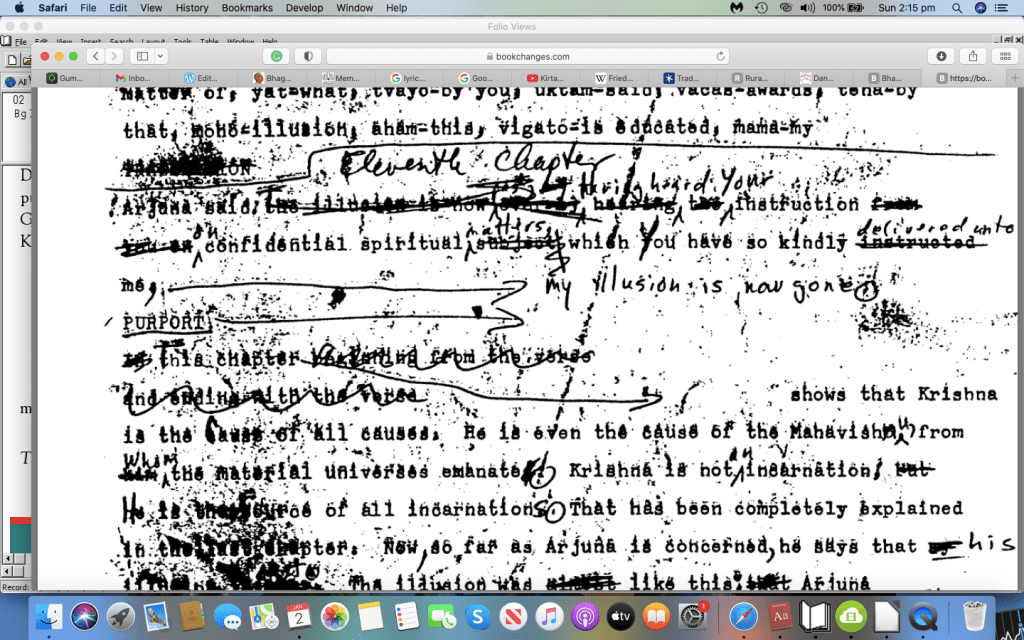Image resolution: width=1024 pixels, height=640 pixels.
Task: Reload the bookchanges.com page
Action: [x=720, y=57]
